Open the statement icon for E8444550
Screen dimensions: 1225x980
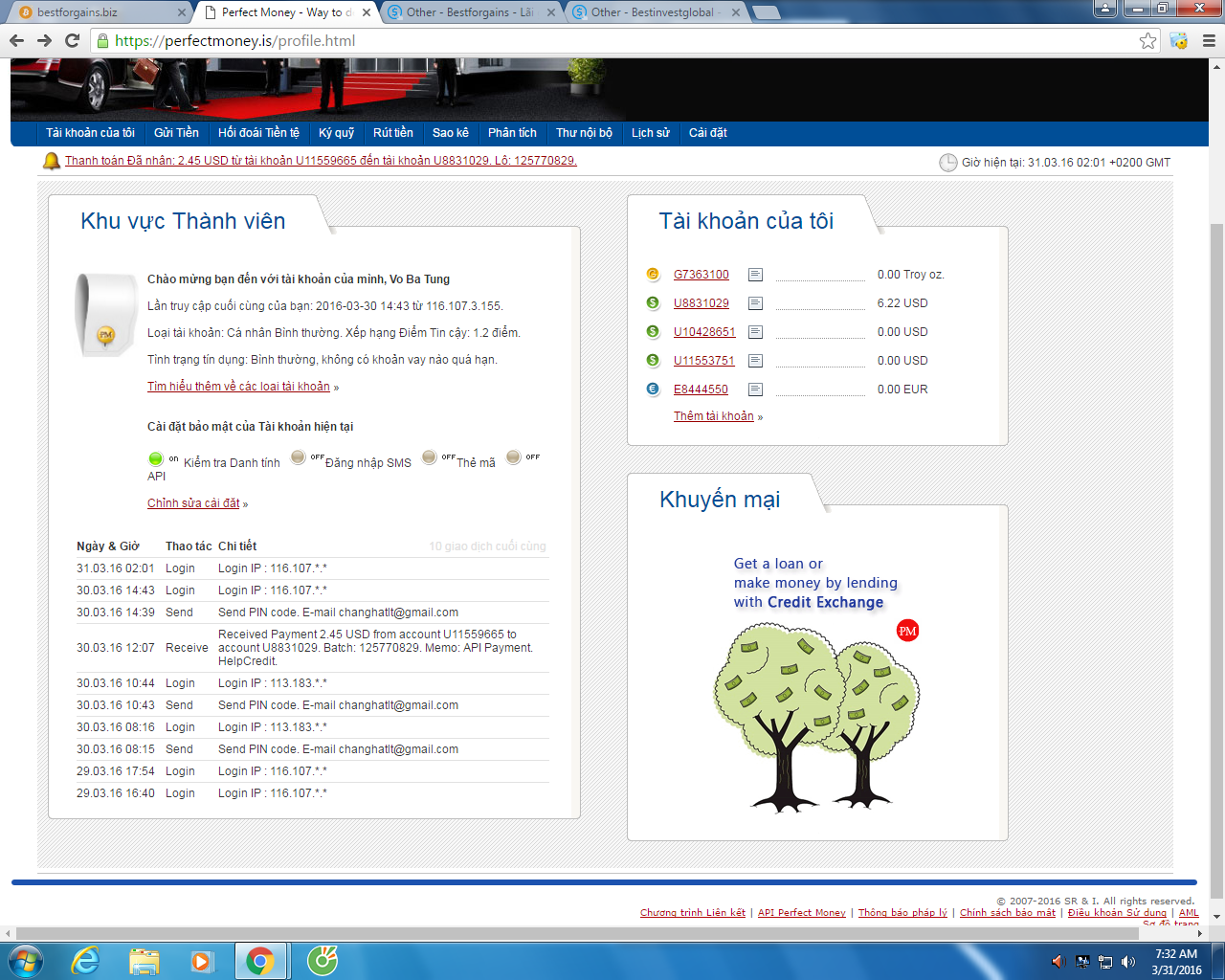[x=755, y=390]
